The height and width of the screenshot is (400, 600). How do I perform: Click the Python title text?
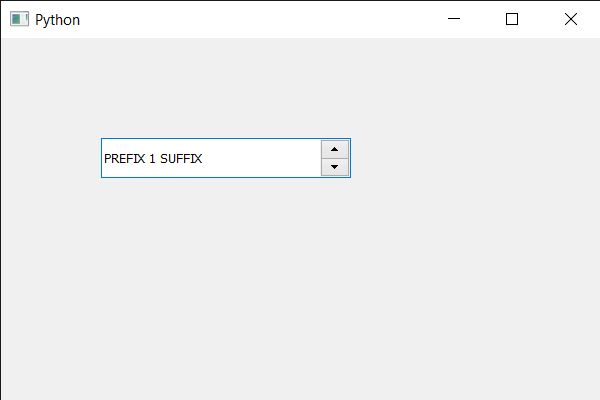coord(57,19)
